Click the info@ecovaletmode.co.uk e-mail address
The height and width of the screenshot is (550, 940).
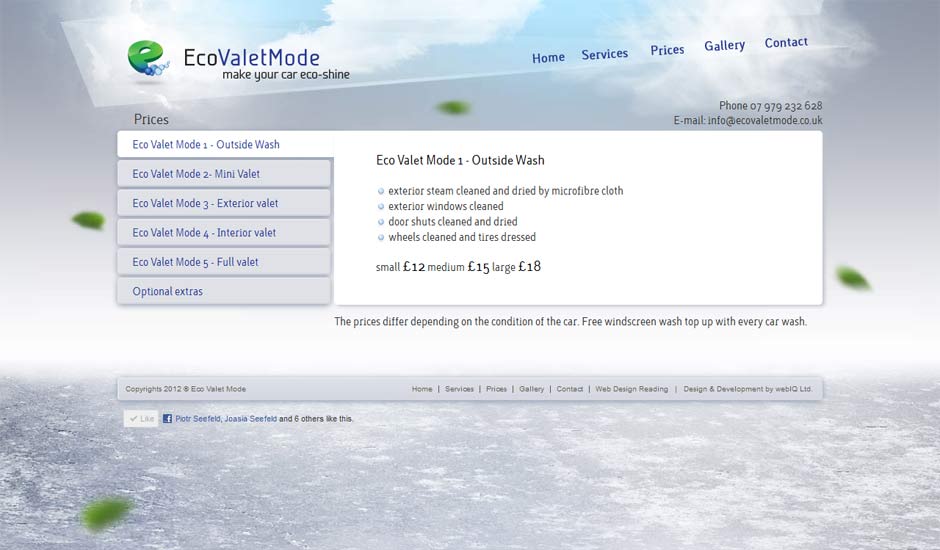pos(765,121)
